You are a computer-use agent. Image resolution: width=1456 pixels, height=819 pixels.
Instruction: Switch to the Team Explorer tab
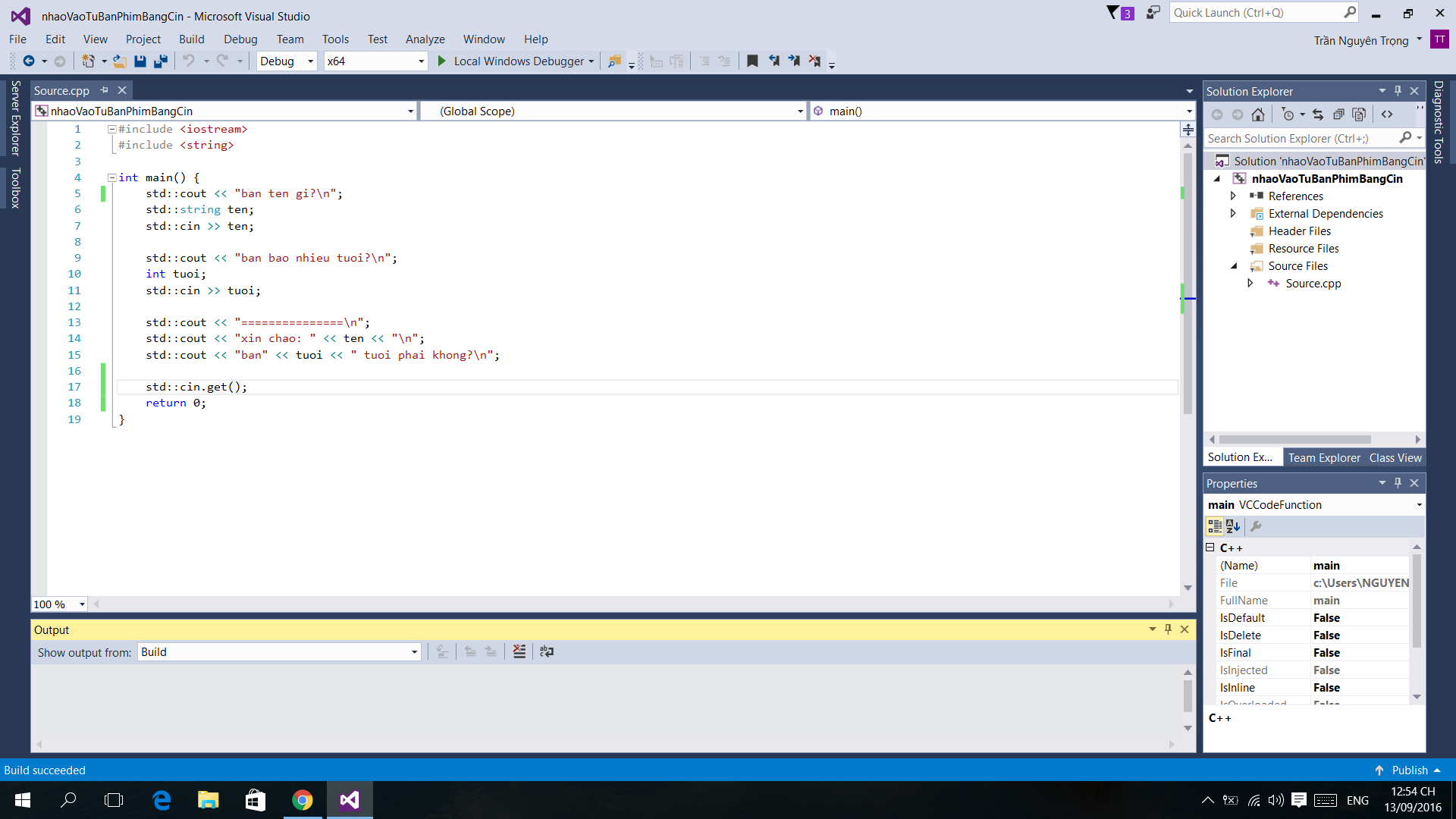click(1323, 458)
